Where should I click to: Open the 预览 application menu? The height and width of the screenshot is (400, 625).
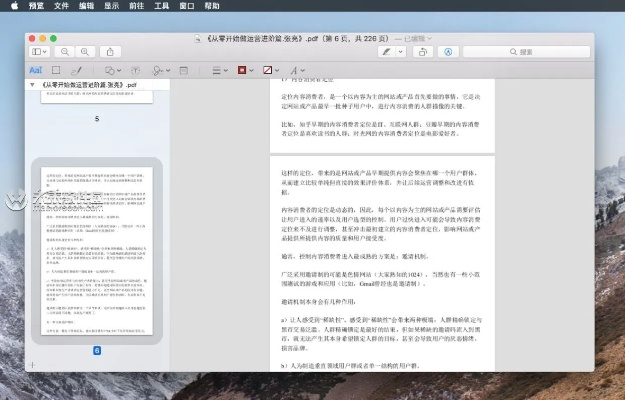coord(36,6)
